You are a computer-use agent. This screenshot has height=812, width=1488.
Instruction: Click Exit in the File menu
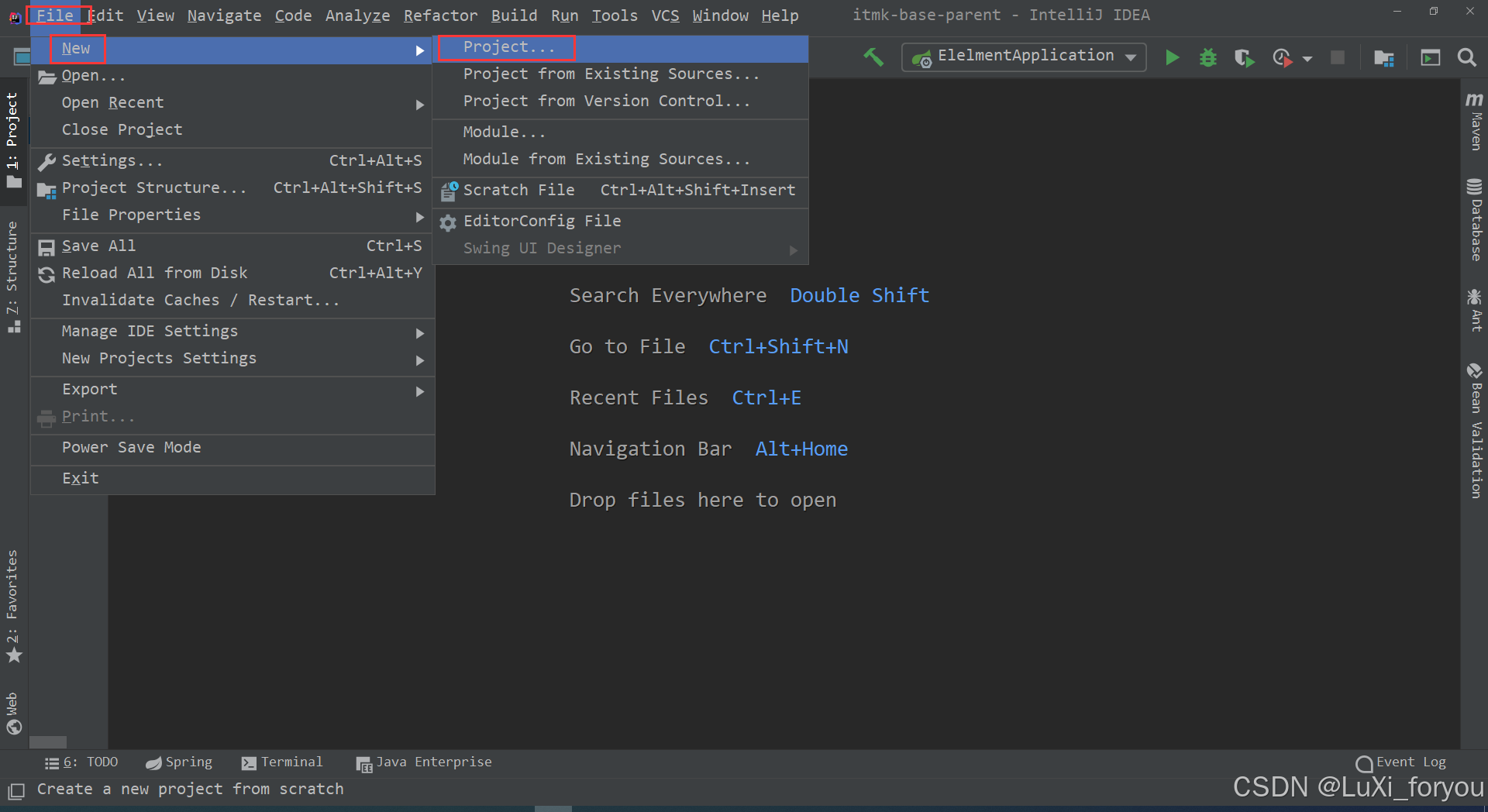[232, 478]
